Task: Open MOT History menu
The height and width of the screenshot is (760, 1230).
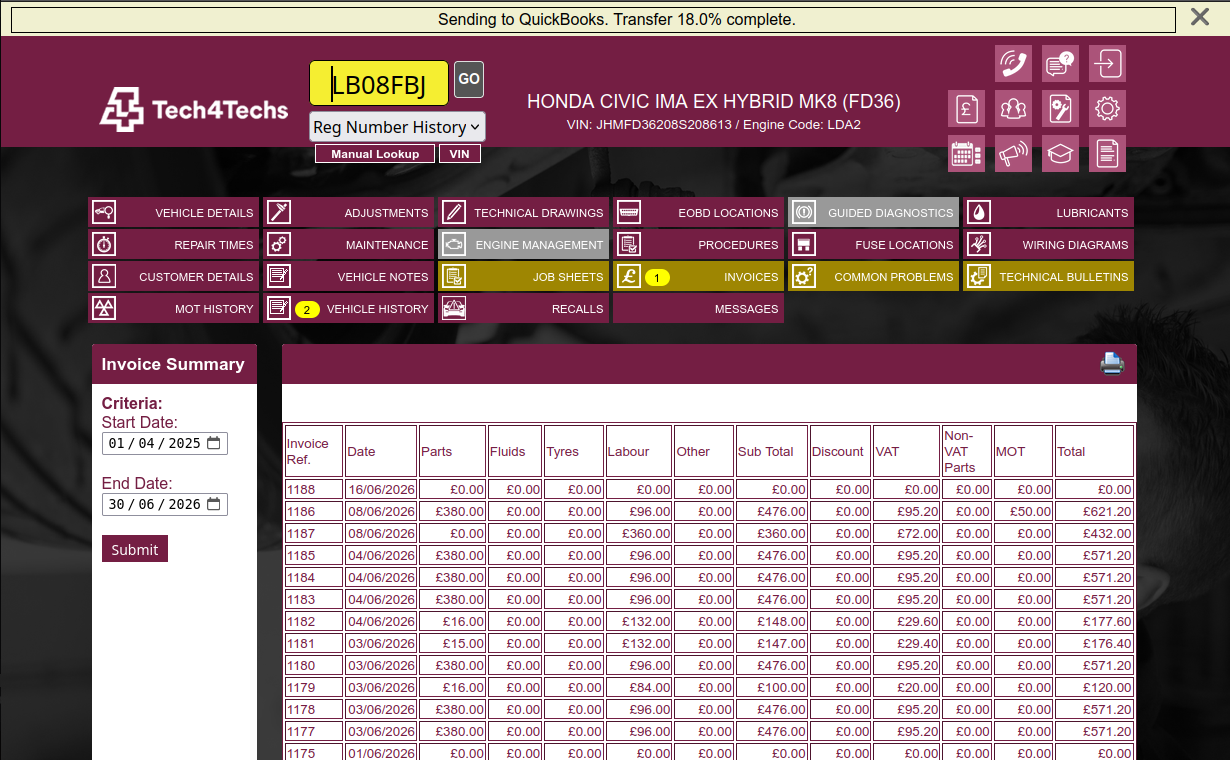Action: (173, 308)
